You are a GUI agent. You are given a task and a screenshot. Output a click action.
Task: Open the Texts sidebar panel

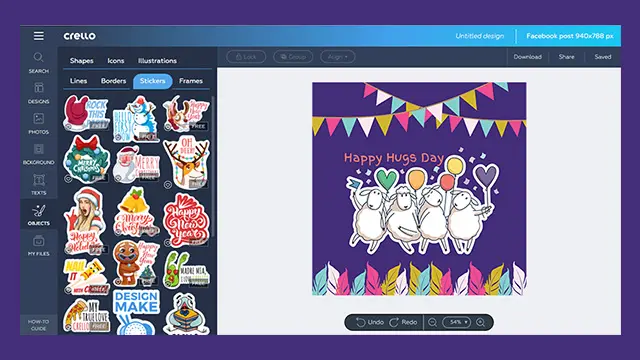point(39,184)
